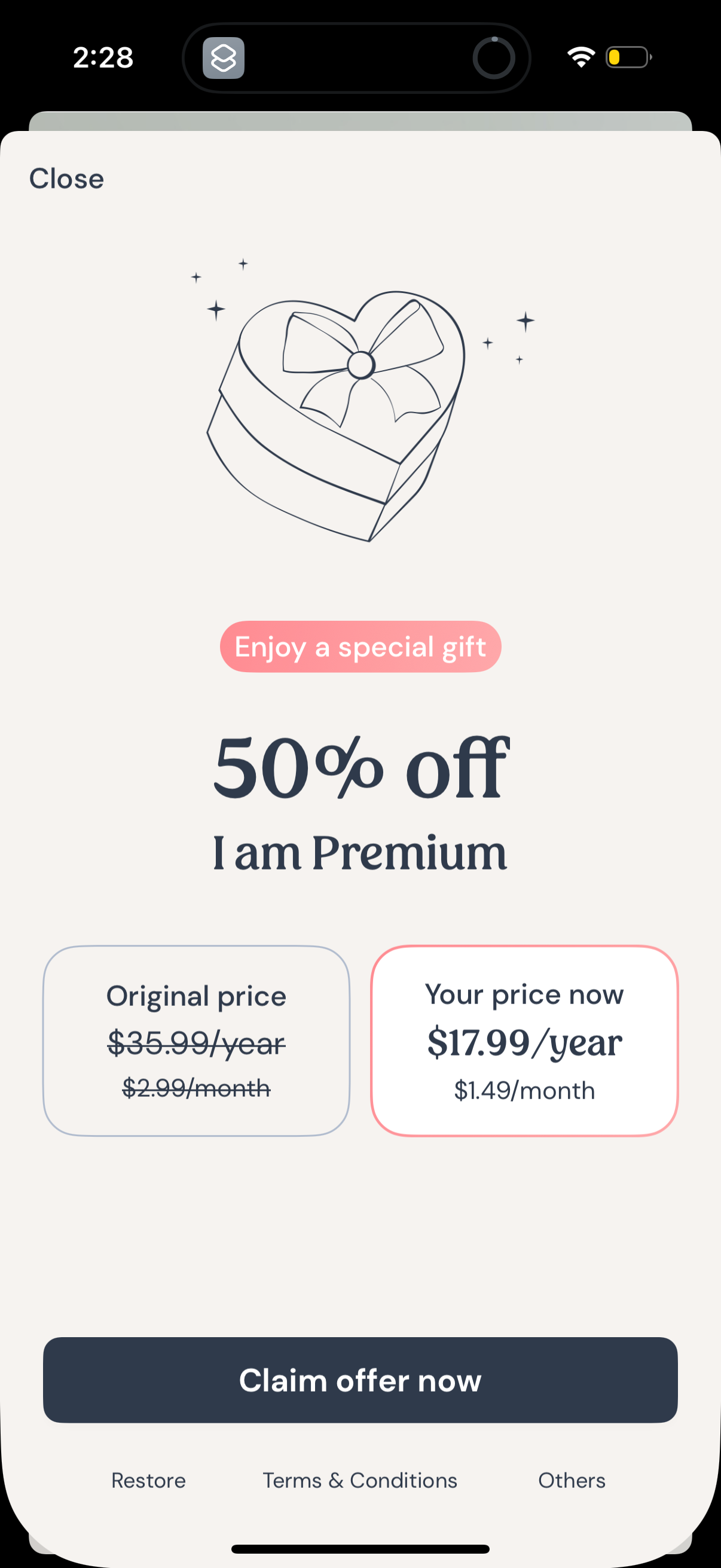Tap the "Enjoy a special gift" badge

[x=360, y=646]
